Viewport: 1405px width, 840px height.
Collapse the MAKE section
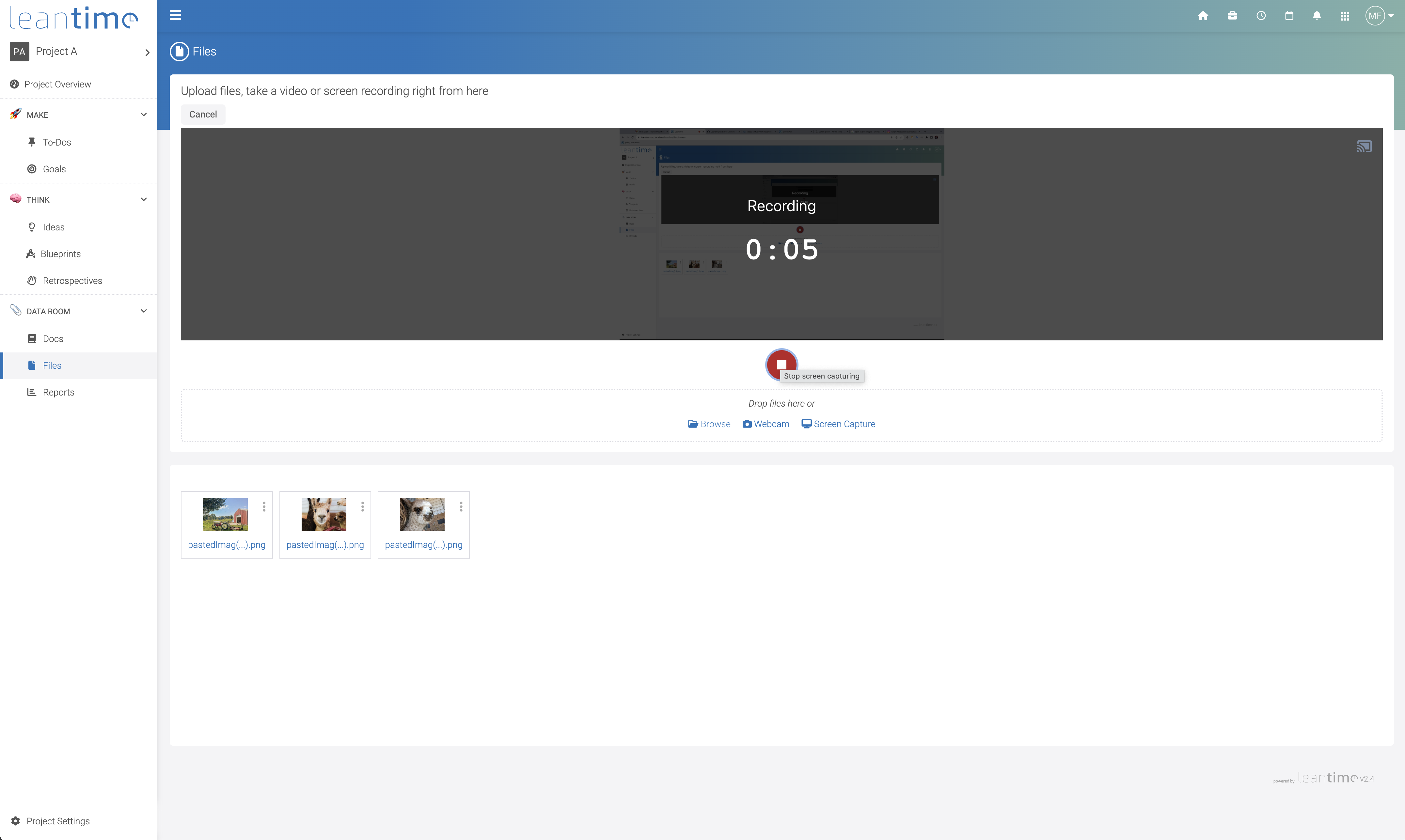[144, 114]
